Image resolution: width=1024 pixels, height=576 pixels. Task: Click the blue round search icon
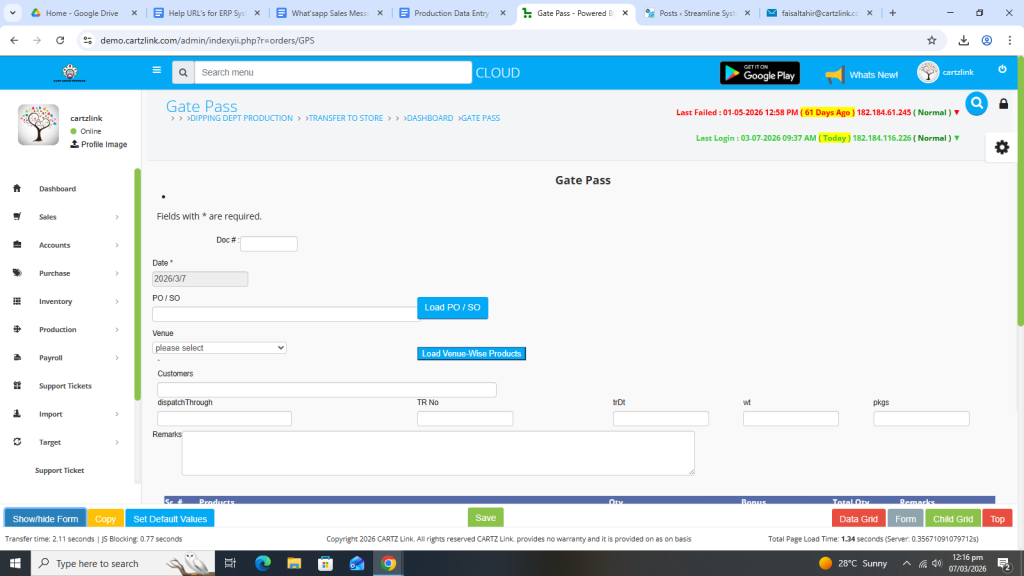click(976, 103)
